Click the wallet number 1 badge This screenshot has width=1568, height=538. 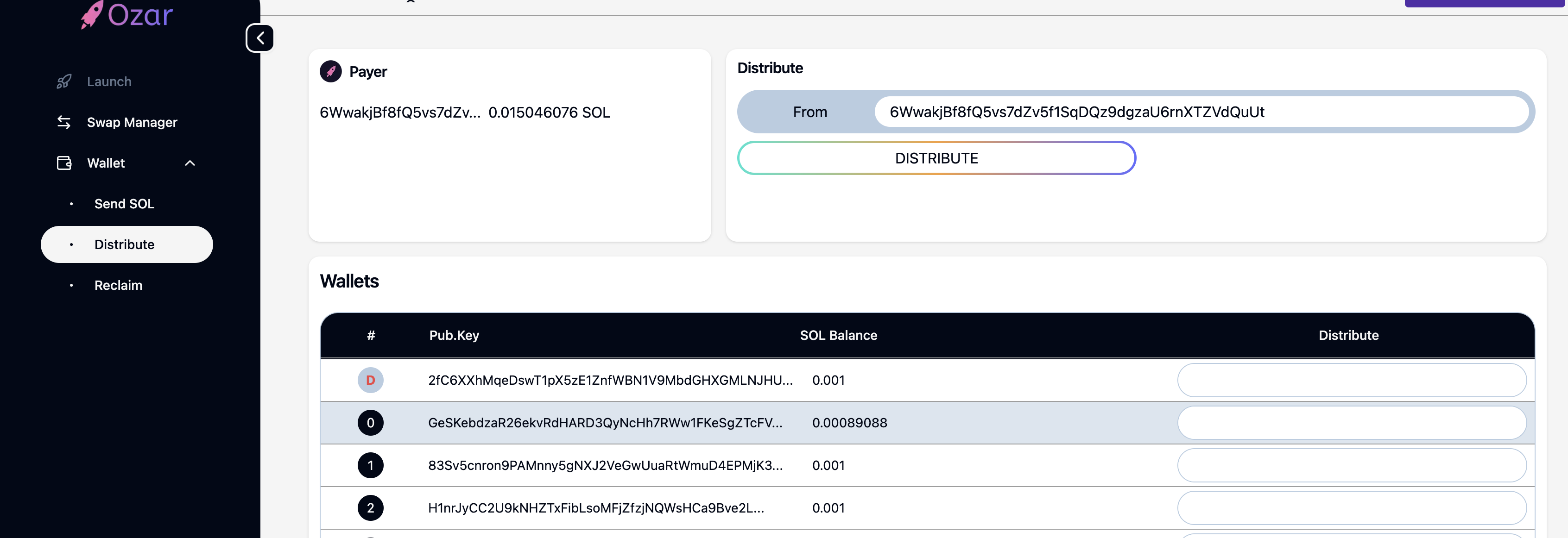pos(370,465)
